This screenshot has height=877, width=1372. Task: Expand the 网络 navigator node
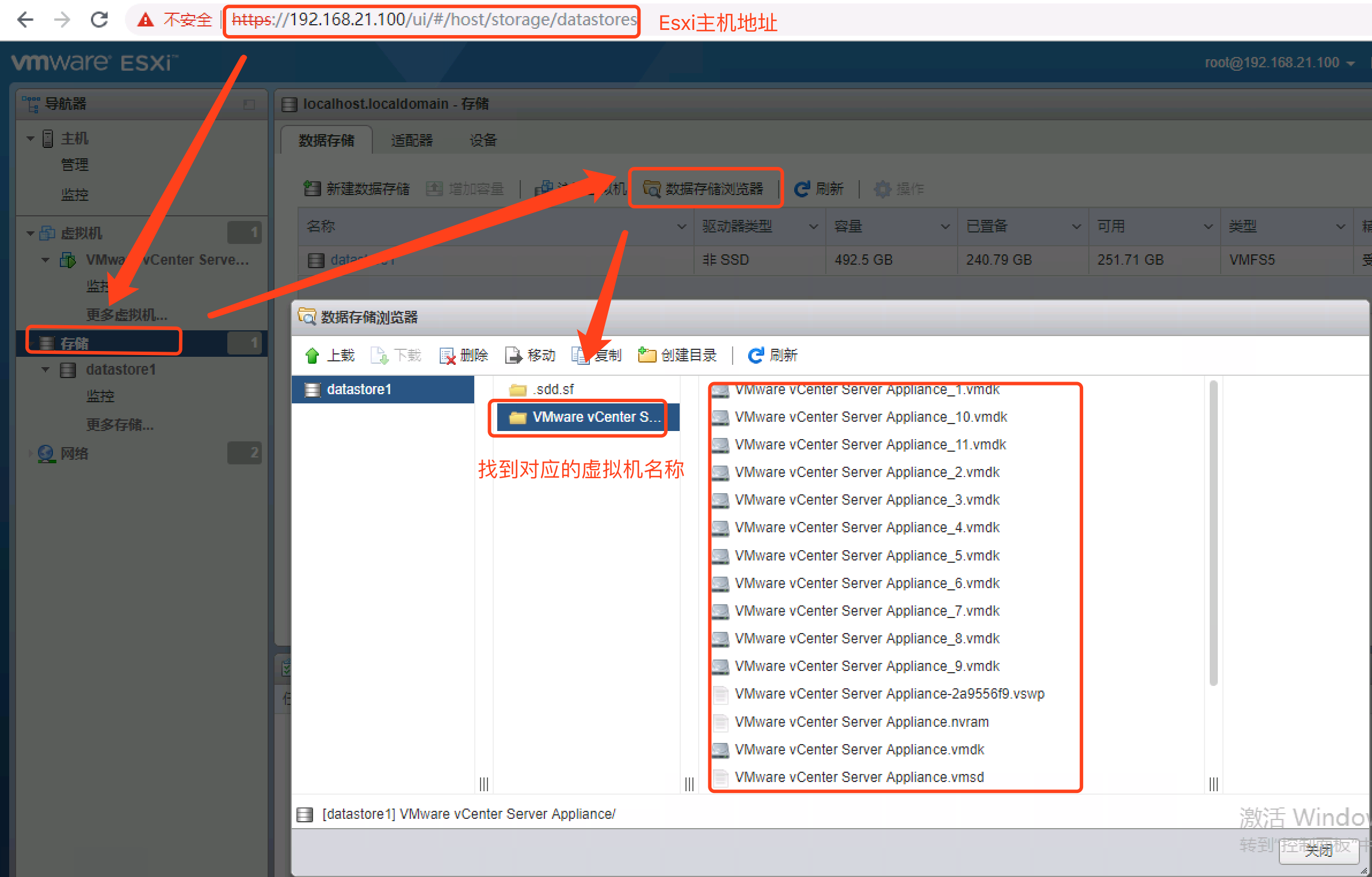click(29, 453)
